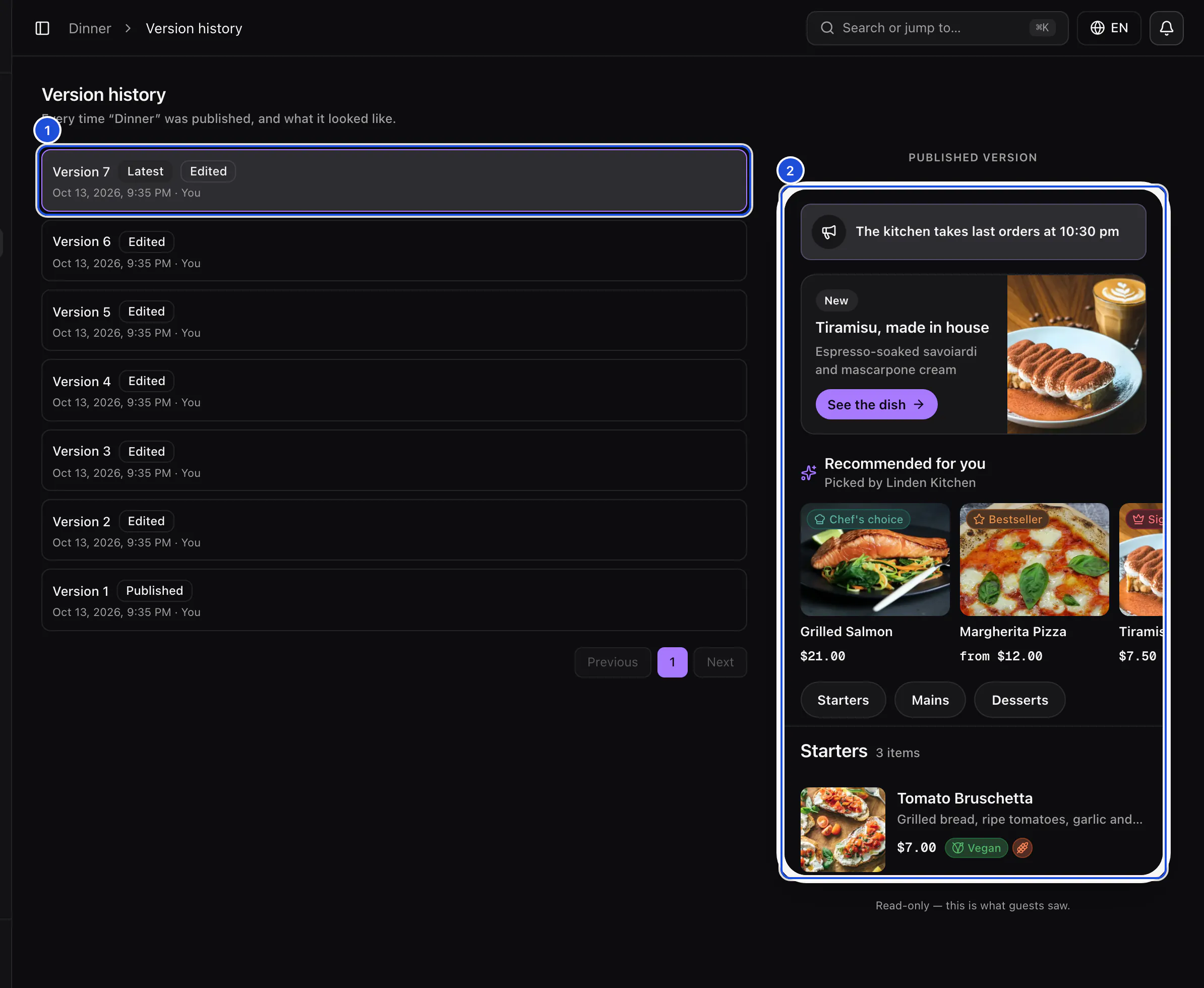This screenshot has height=988, width=1204.
Task: Click the Next page button
Action: pyautogui.click(x=720, y=662)
